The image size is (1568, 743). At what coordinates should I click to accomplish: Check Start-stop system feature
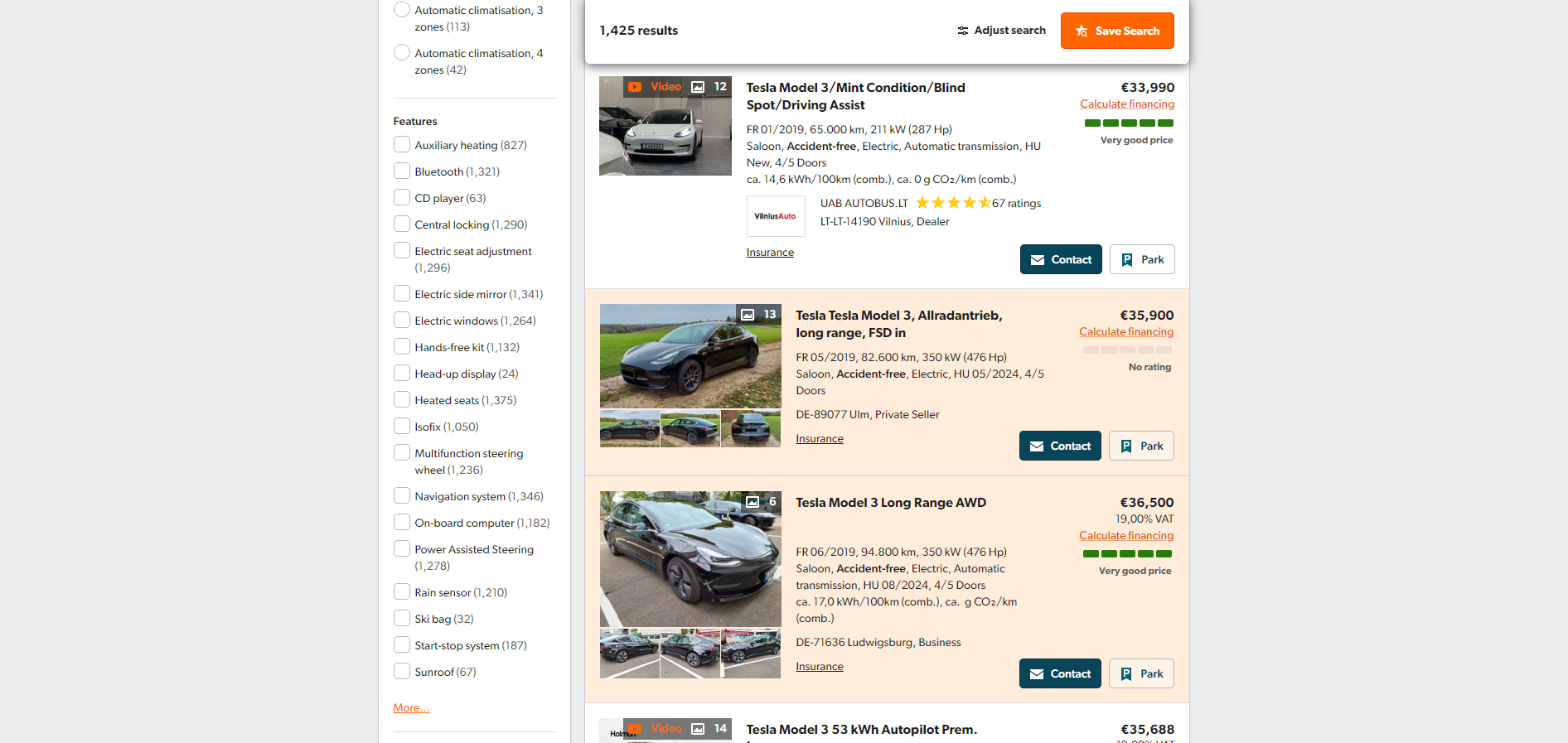point(402,645)
